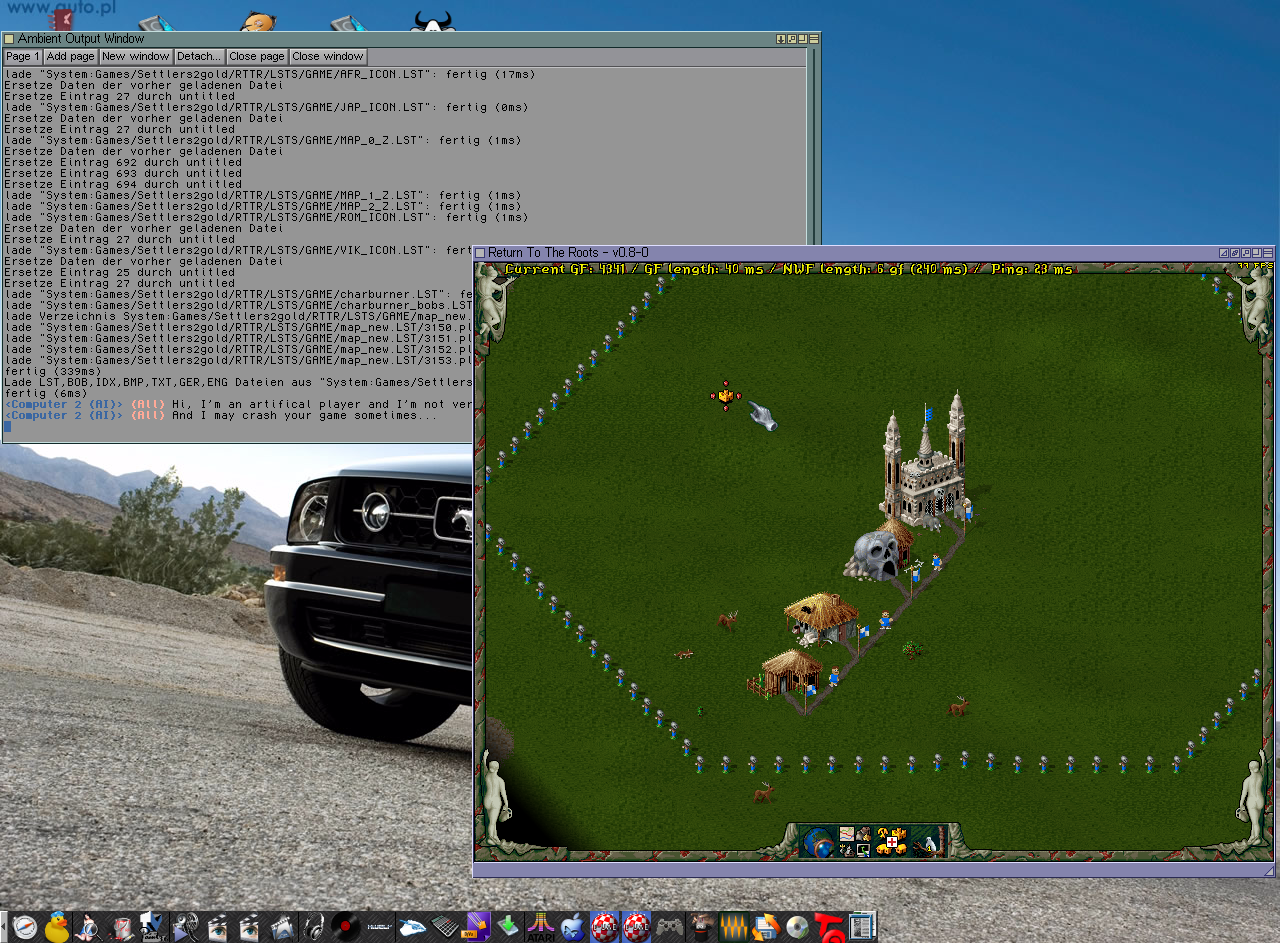Launch the calculator keypad dock icon
The height and width of the screenshot is (943, 1280).
[x=446, y=926]
